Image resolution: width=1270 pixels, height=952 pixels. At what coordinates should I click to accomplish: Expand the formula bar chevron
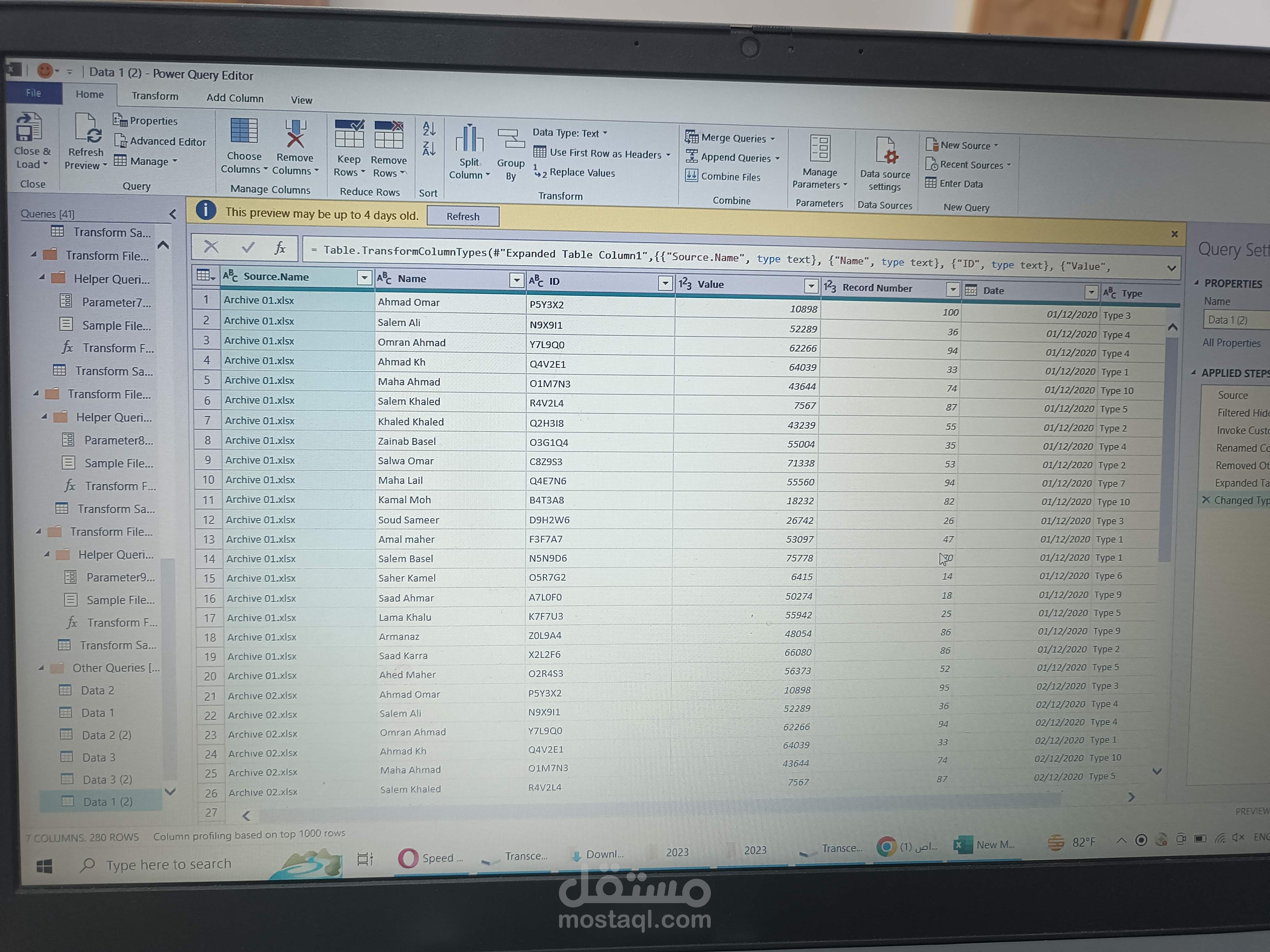pyautogui.click(x=1171, y=268)
